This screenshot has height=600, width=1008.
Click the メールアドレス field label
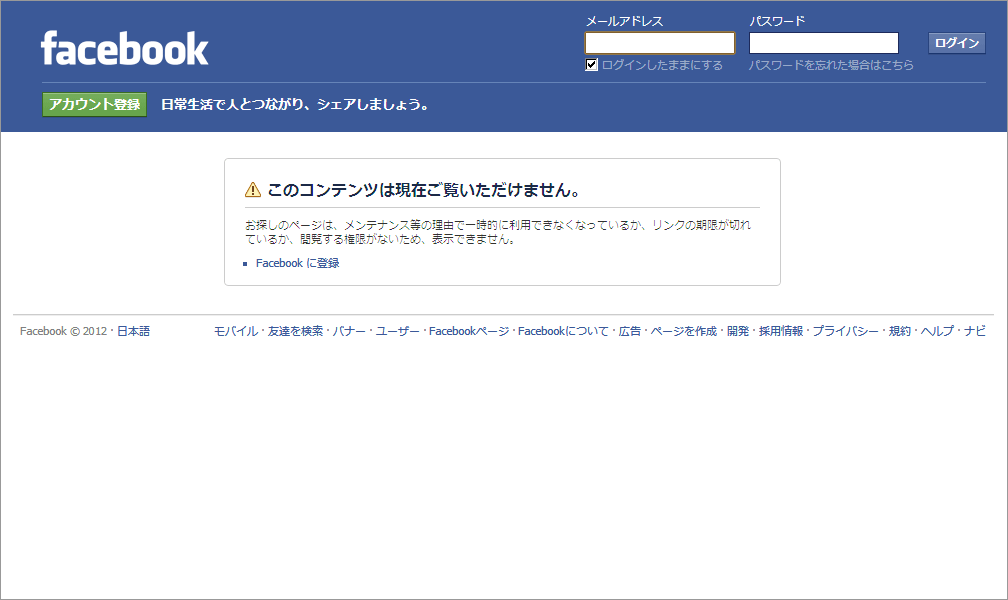point(624,21)
